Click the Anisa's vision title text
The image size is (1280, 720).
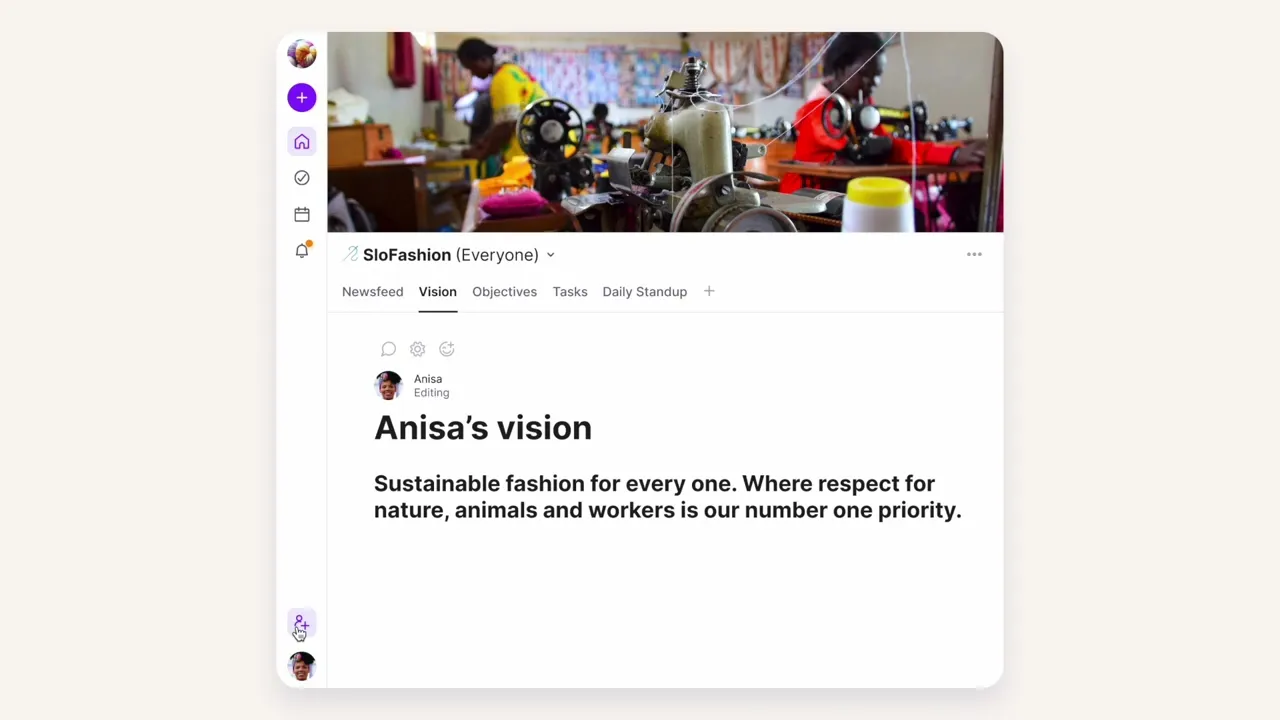point(483,428)
